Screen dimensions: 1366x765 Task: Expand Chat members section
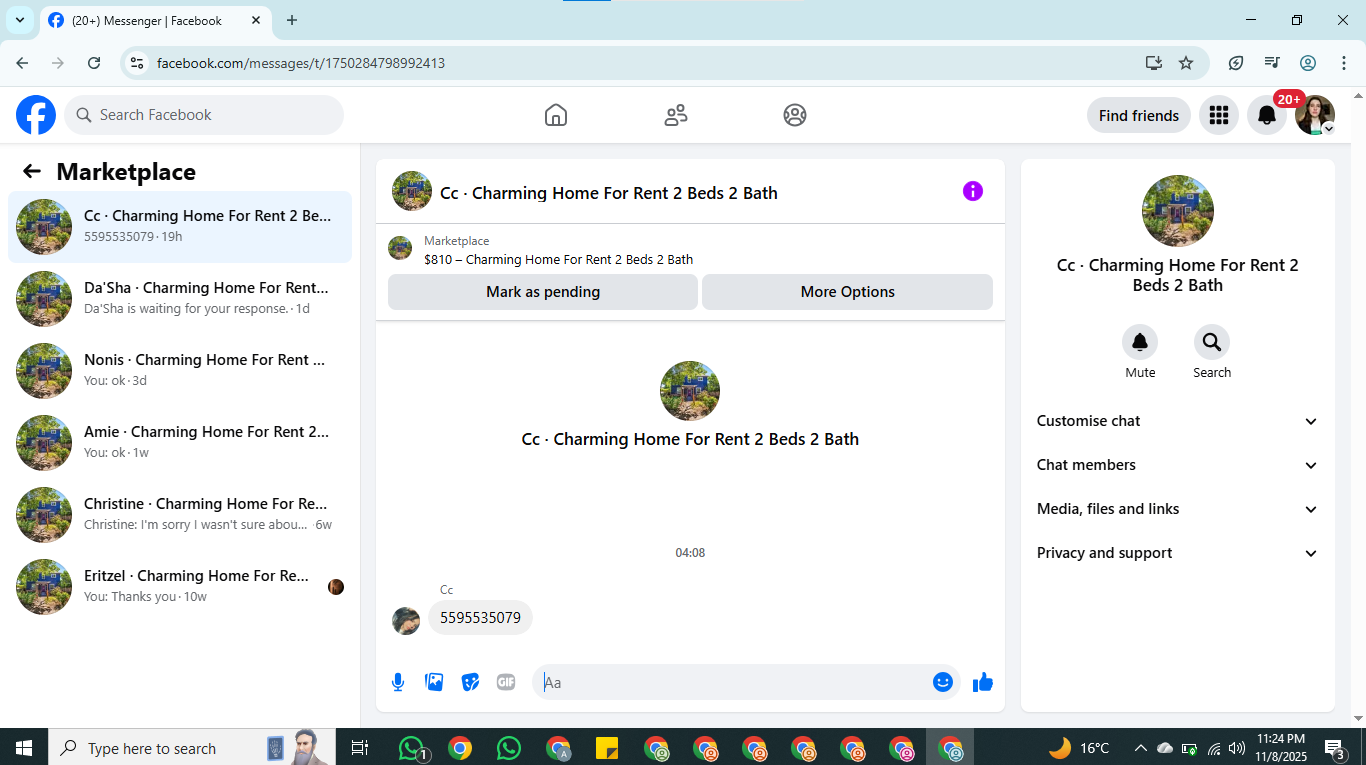click(1178, 465)
